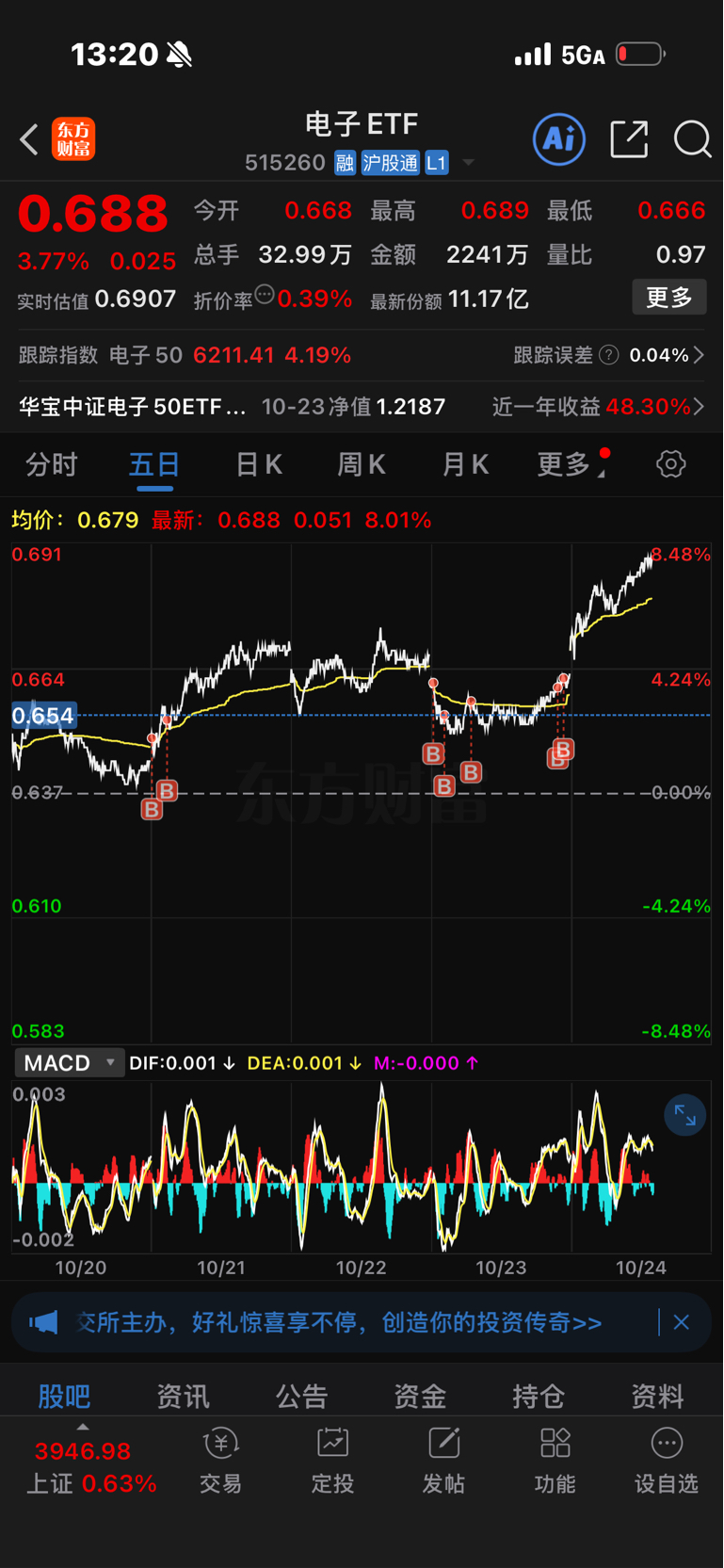Tap the 沪股通 badge
This screenshot has width=724, height=1568.
click(390, 163)
